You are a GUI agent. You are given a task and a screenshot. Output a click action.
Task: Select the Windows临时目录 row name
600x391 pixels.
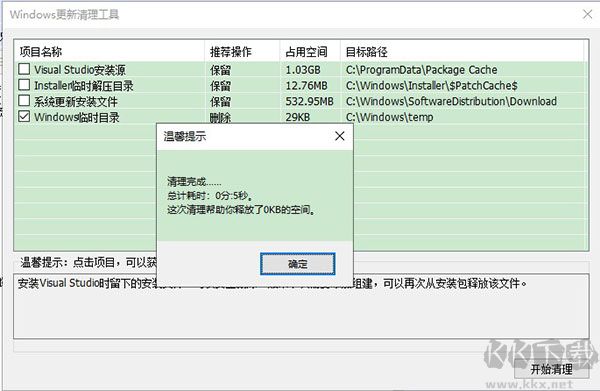point(77,117)
